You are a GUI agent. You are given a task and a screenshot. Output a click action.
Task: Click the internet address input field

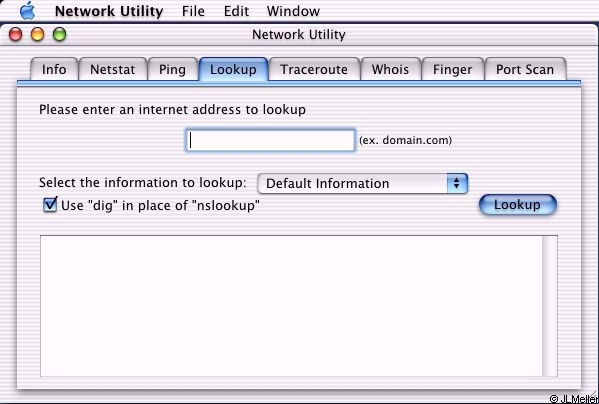pos(270,140)
